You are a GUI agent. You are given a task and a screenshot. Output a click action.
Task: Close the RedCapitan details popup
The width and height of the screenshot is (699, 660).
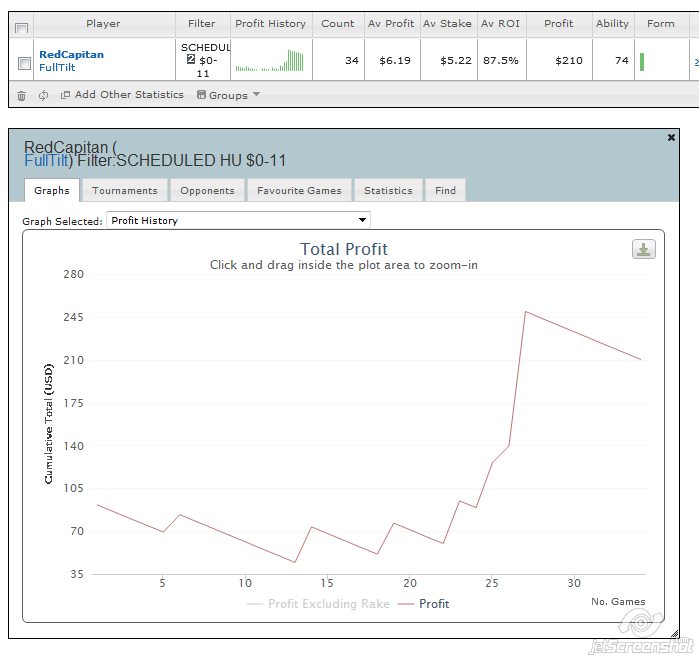671,137
